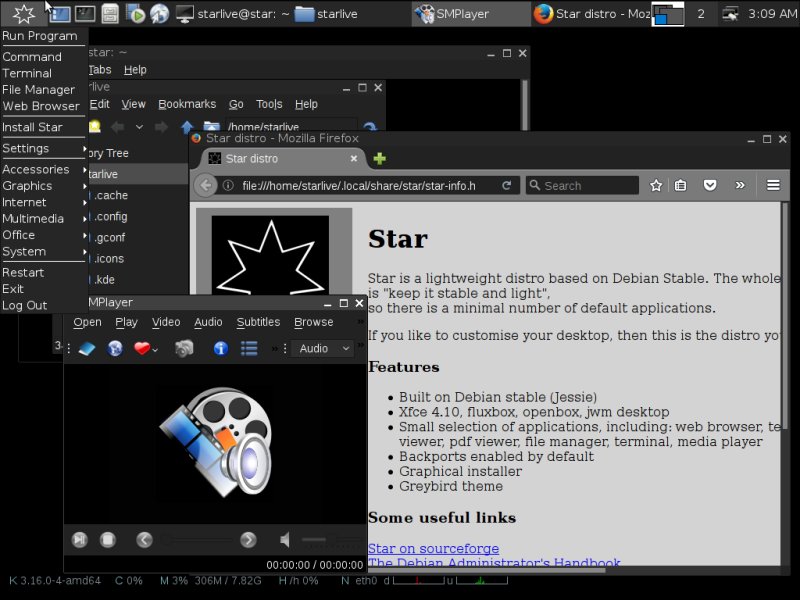Take a screenshot with SMPlayer's camera icon

[184, 348]
